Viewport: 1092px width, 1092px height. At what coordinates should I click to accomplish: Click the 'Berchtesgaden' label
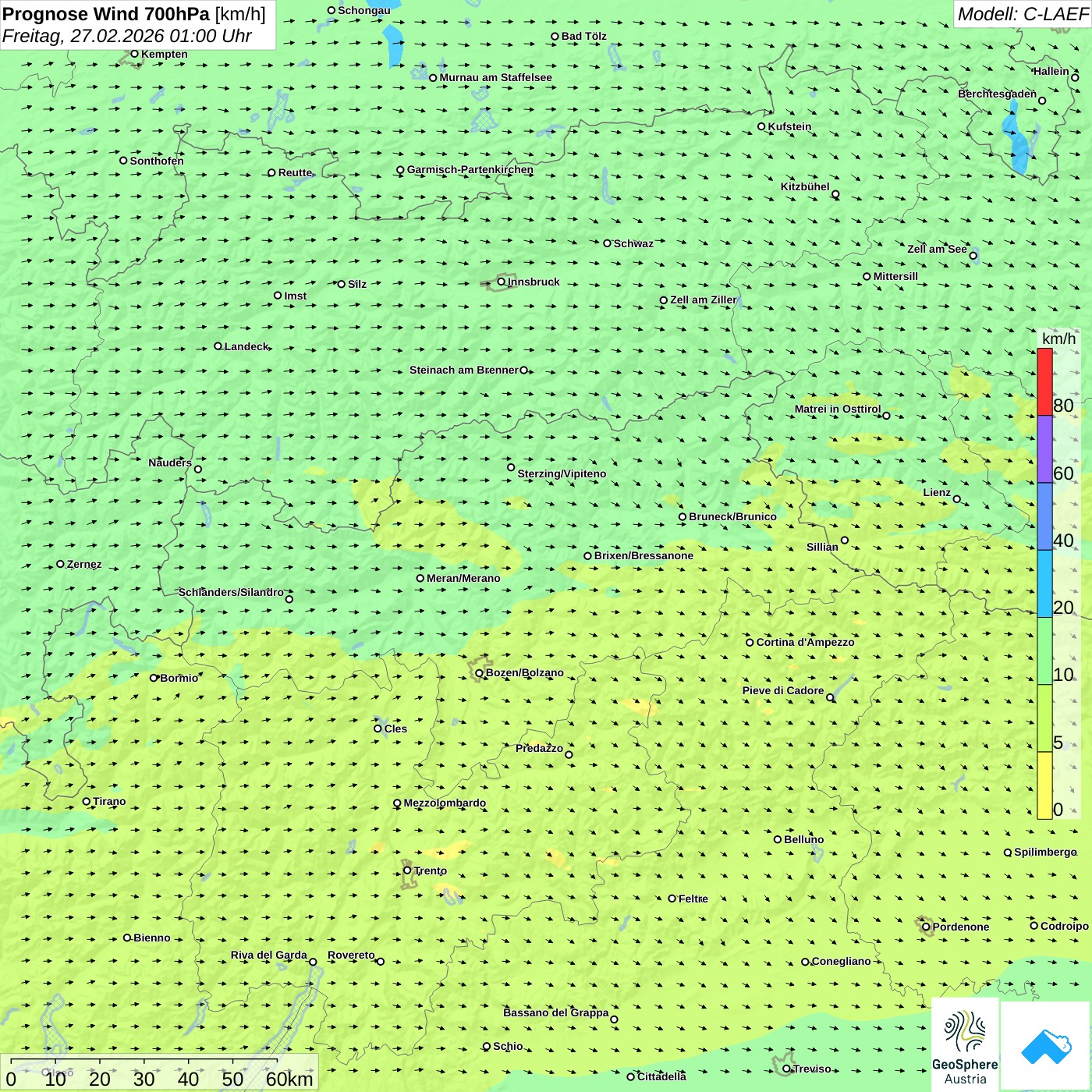pyautogui.click(x=998, y=94)
